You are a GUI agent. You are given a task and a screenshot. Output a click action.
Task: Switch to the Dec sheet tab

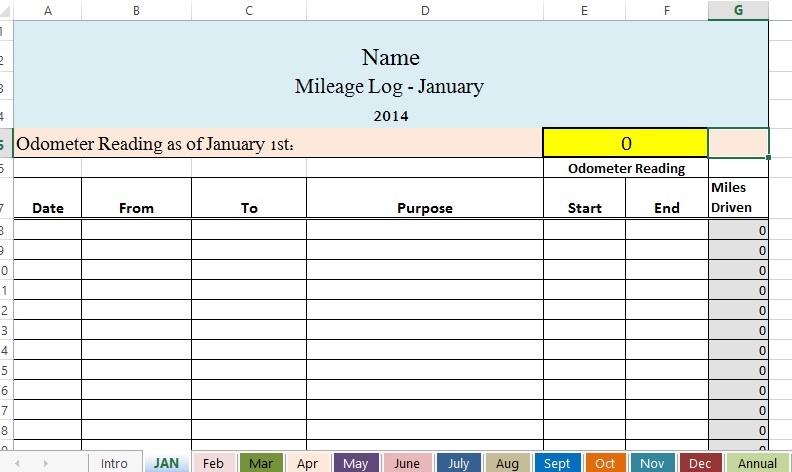[700, 463]
